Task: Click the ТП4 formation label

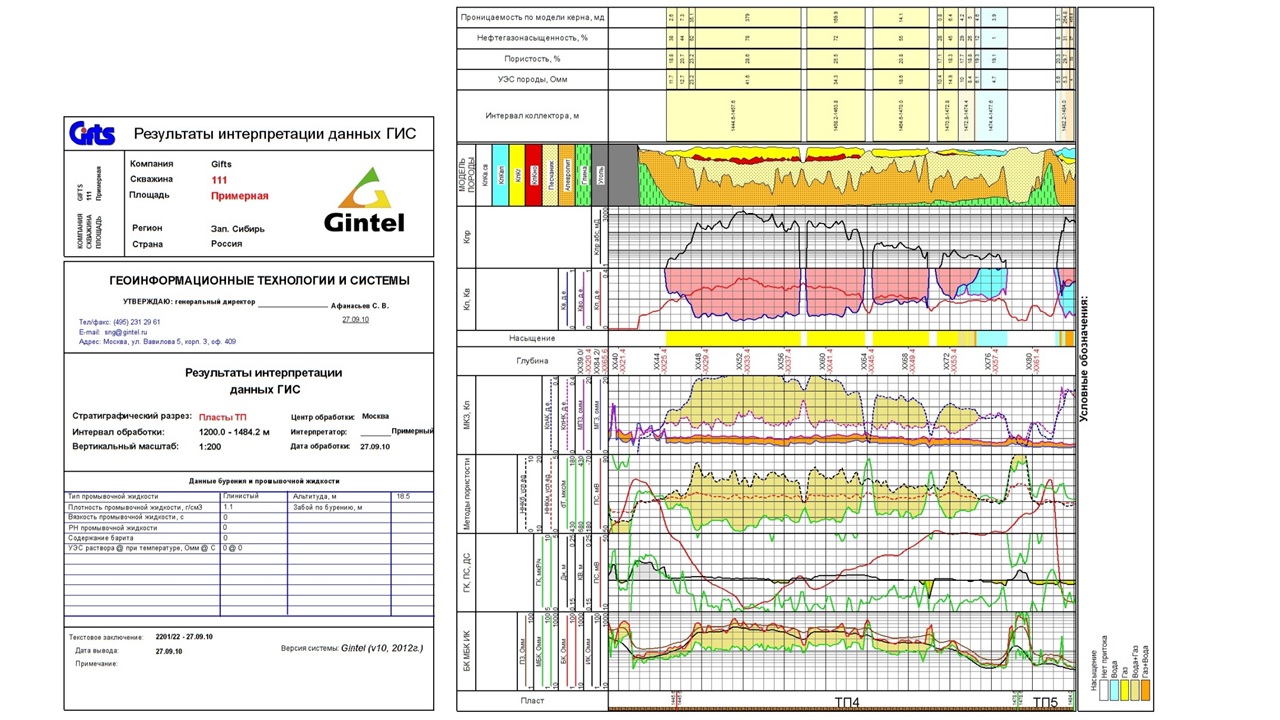Action: pos(846,702)
